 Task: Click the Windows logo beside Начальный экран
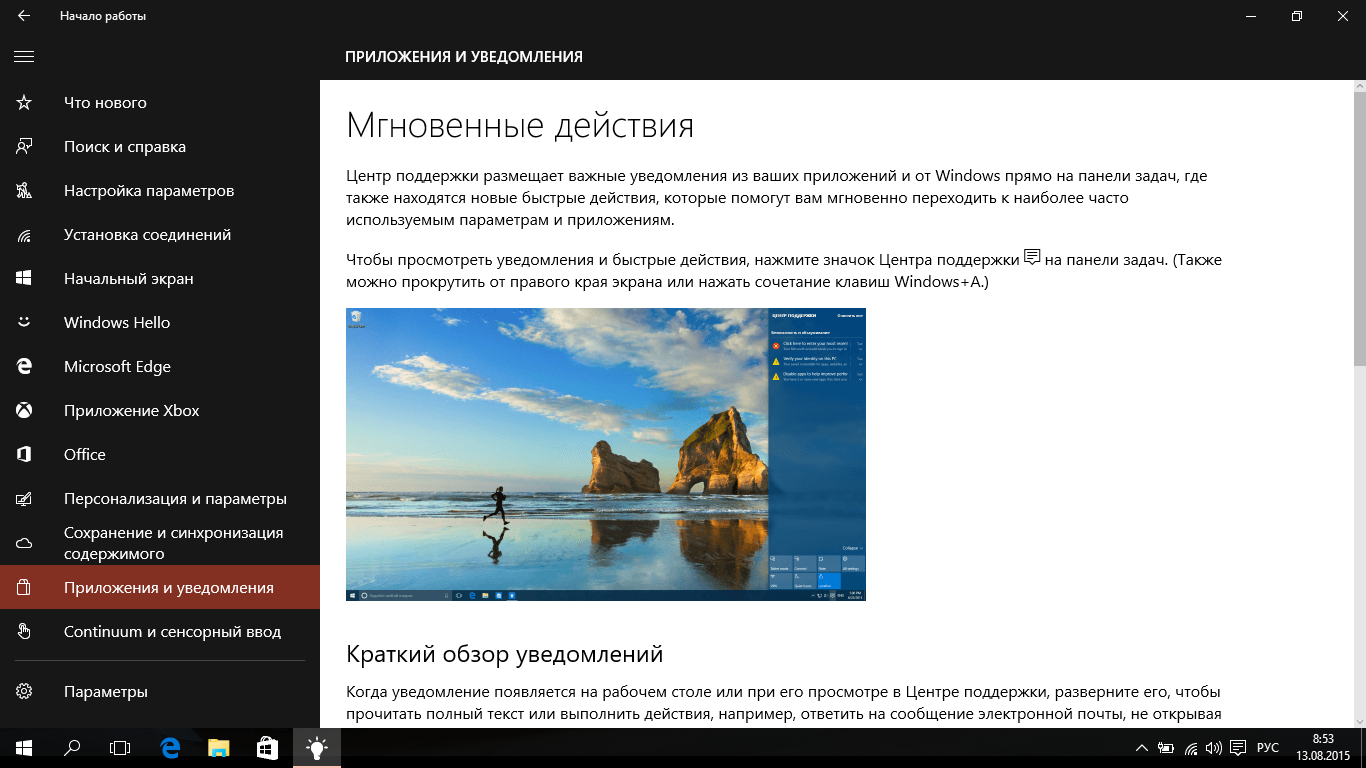click(24, 279)
